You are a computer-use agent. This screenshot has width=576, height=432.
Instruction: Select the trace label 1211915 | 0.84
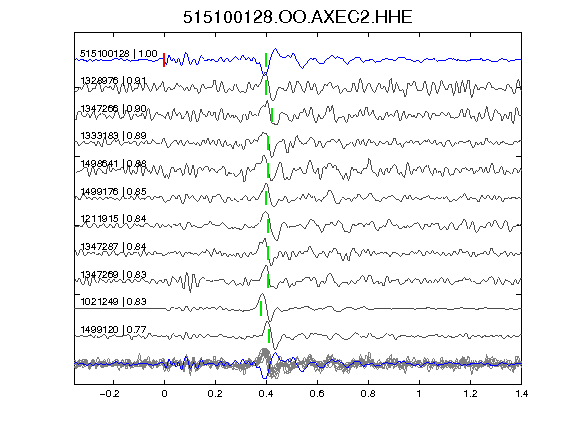coord(113,219)
